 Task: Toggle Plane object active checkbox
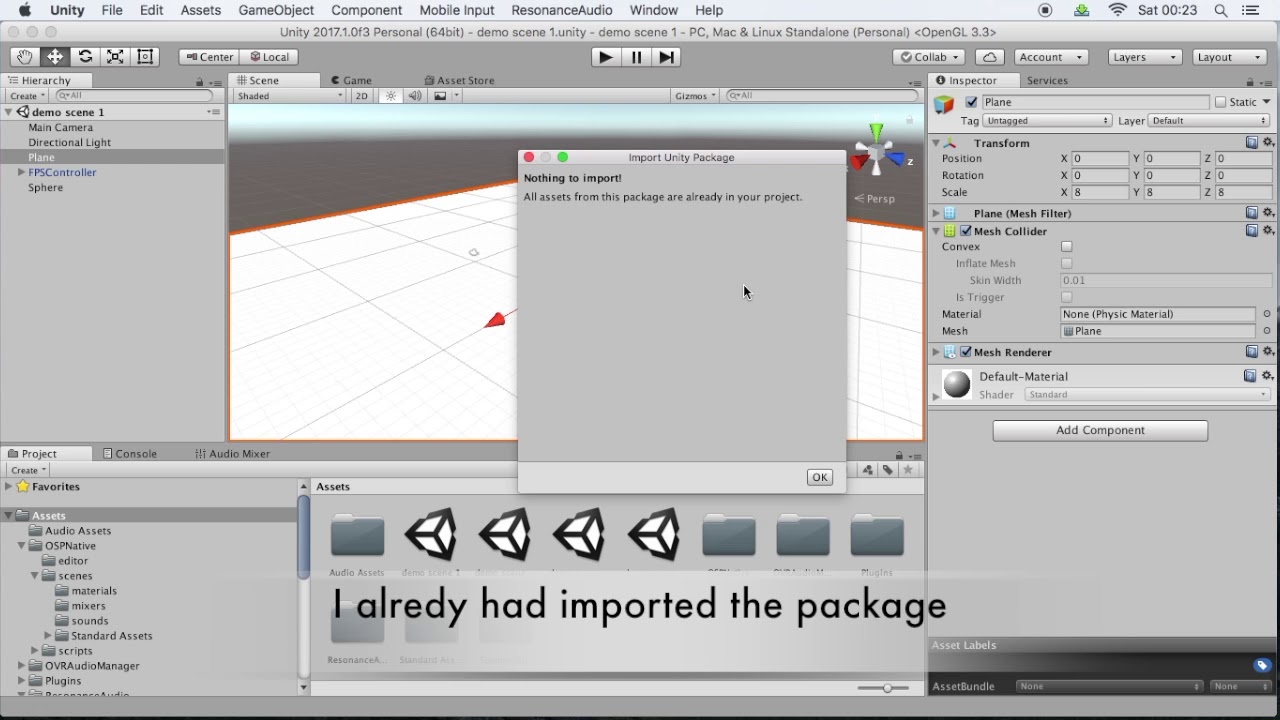click(x=971, y=102)
